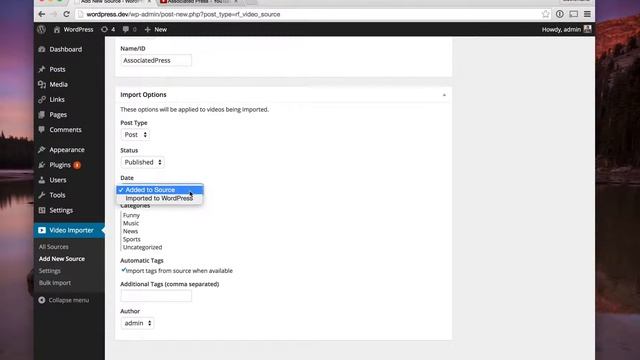Open comments bubble in admin bar
Viewport: 640px width, 360px height.
point(129,29)
